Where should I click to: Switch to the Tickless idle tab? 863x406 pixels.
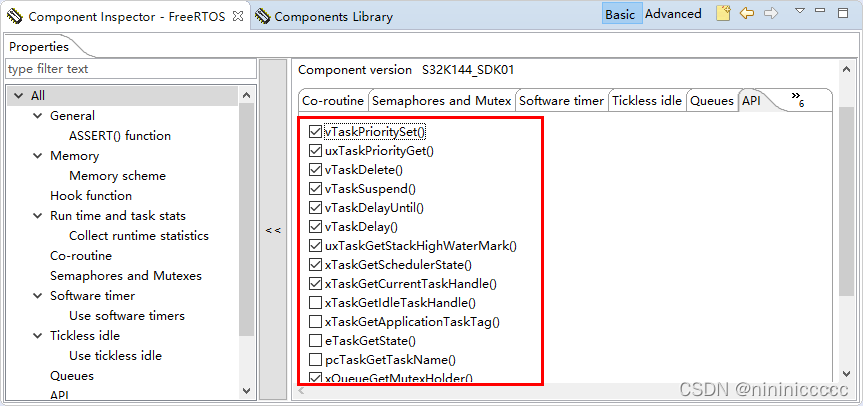(x=647, y=101)
